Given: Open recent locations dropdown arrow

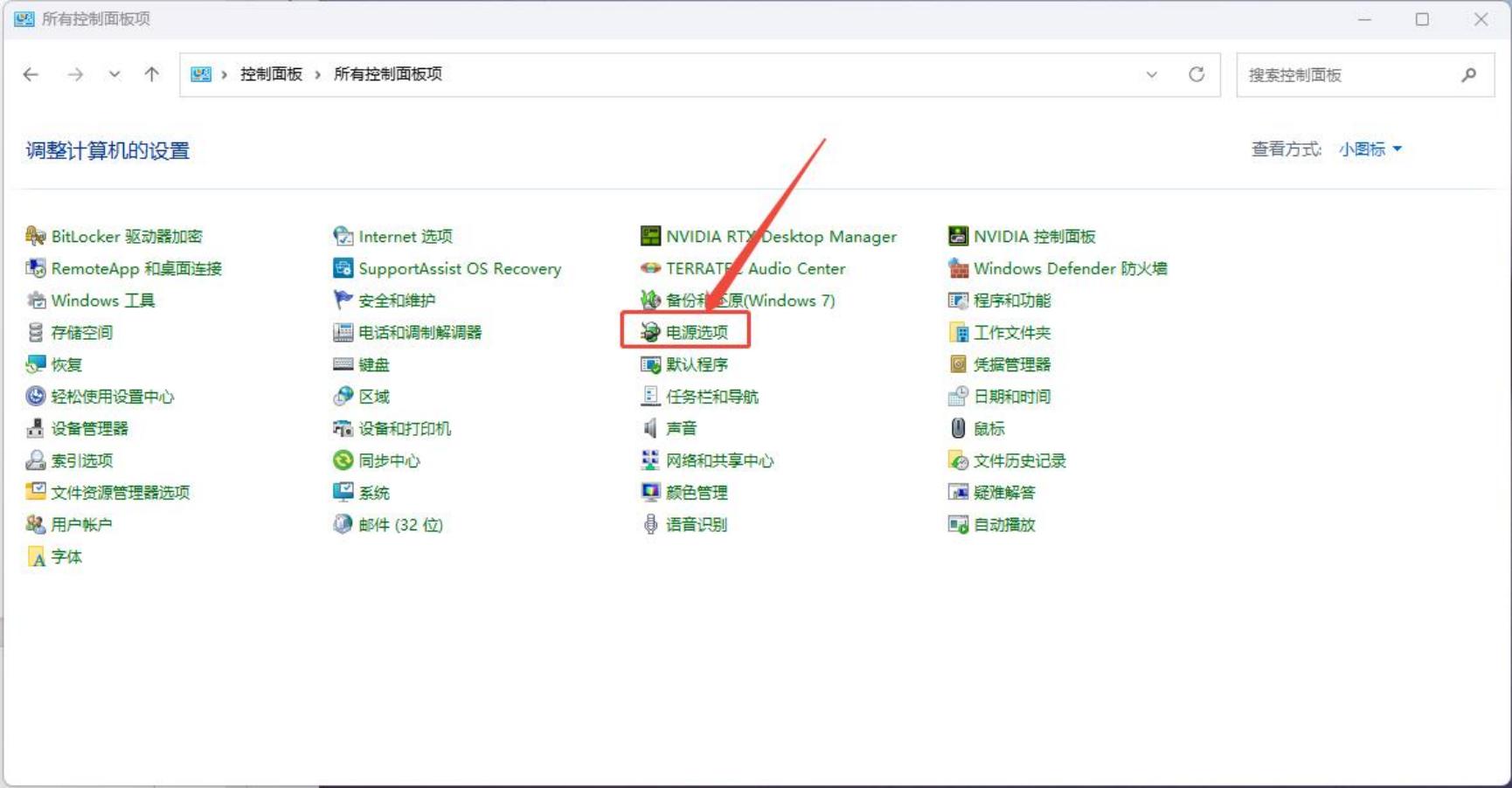Looking at the screenshot, I should pyautogui.click(x=114, y=75).
